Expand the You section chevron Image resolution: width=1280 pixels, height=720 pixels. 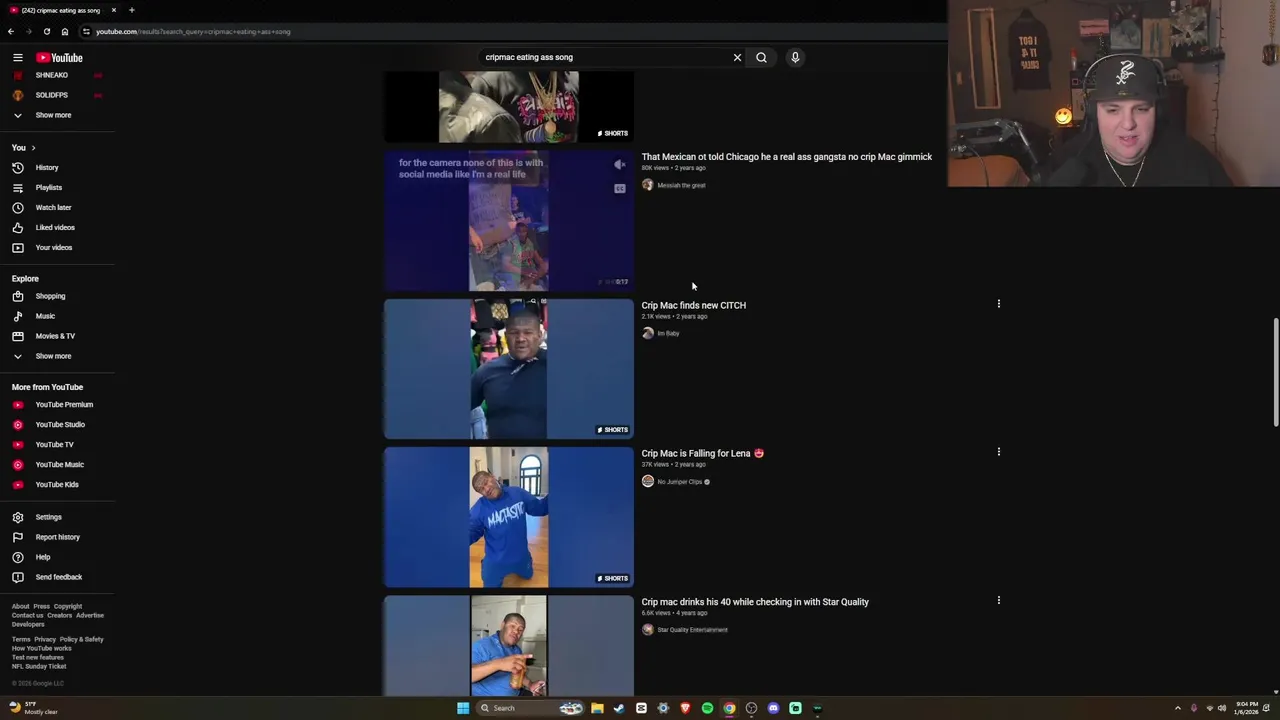(x=33, y=148)
